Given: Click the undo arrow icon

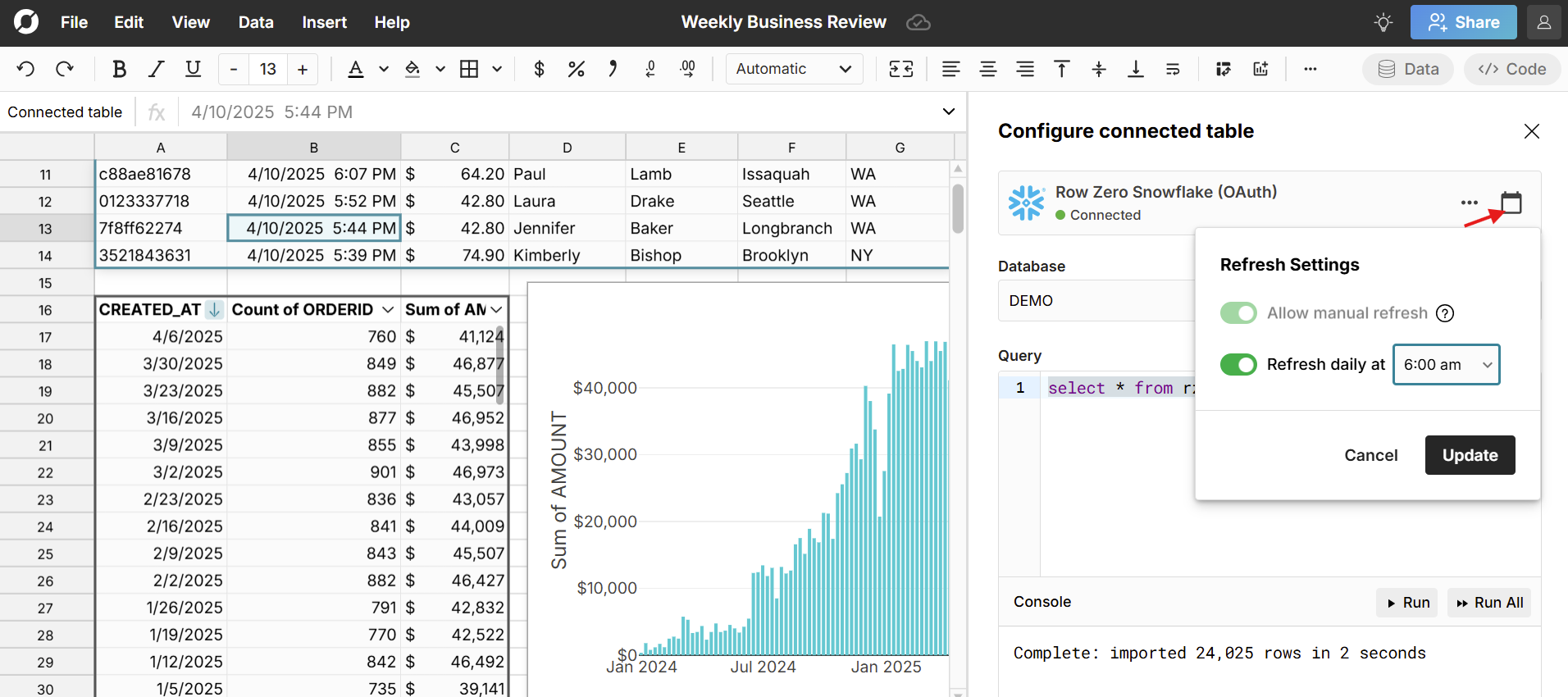Looking at the screenshot, I should pyautogui.click(x=25, y=70).
